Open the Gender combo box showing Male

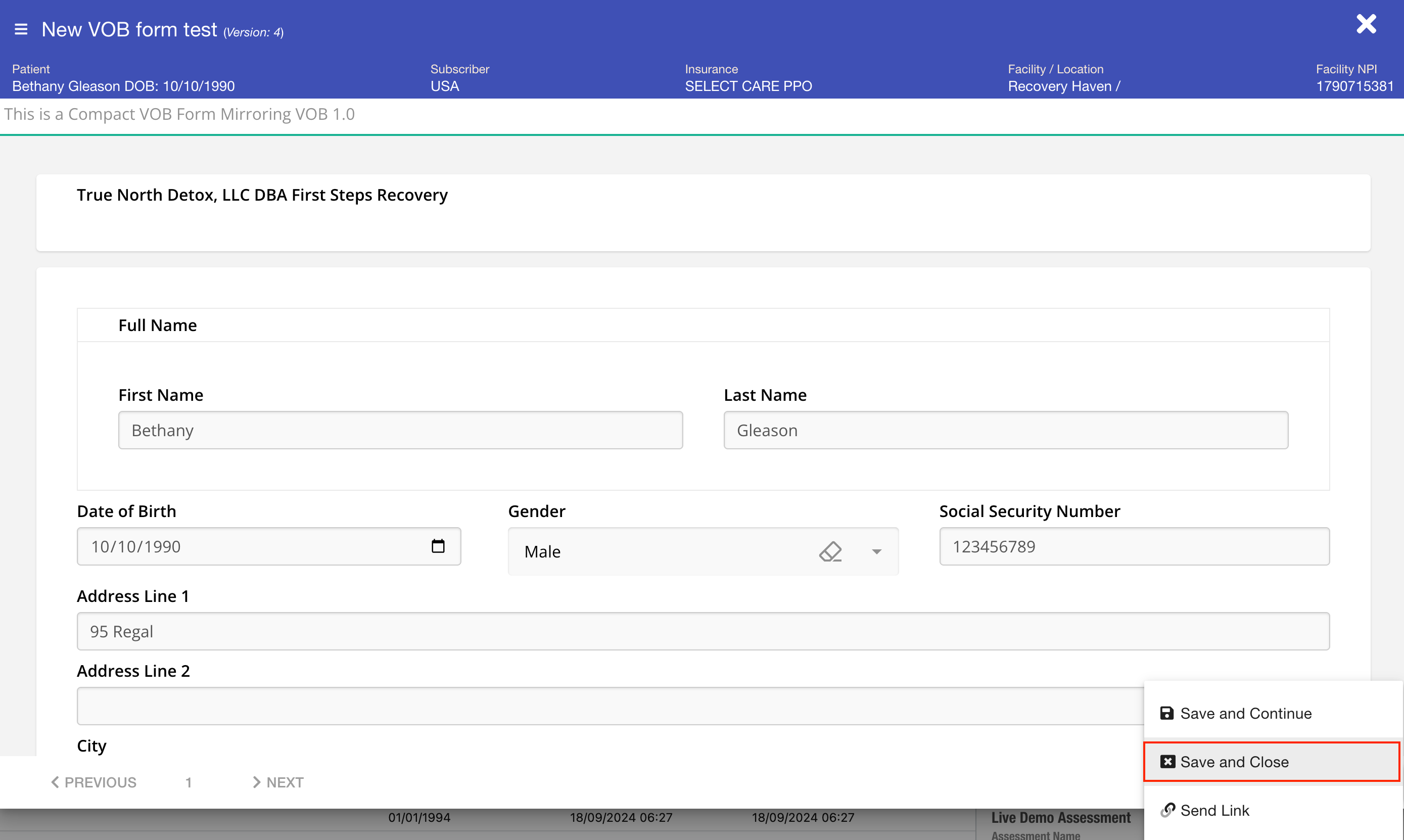(651, 551)
